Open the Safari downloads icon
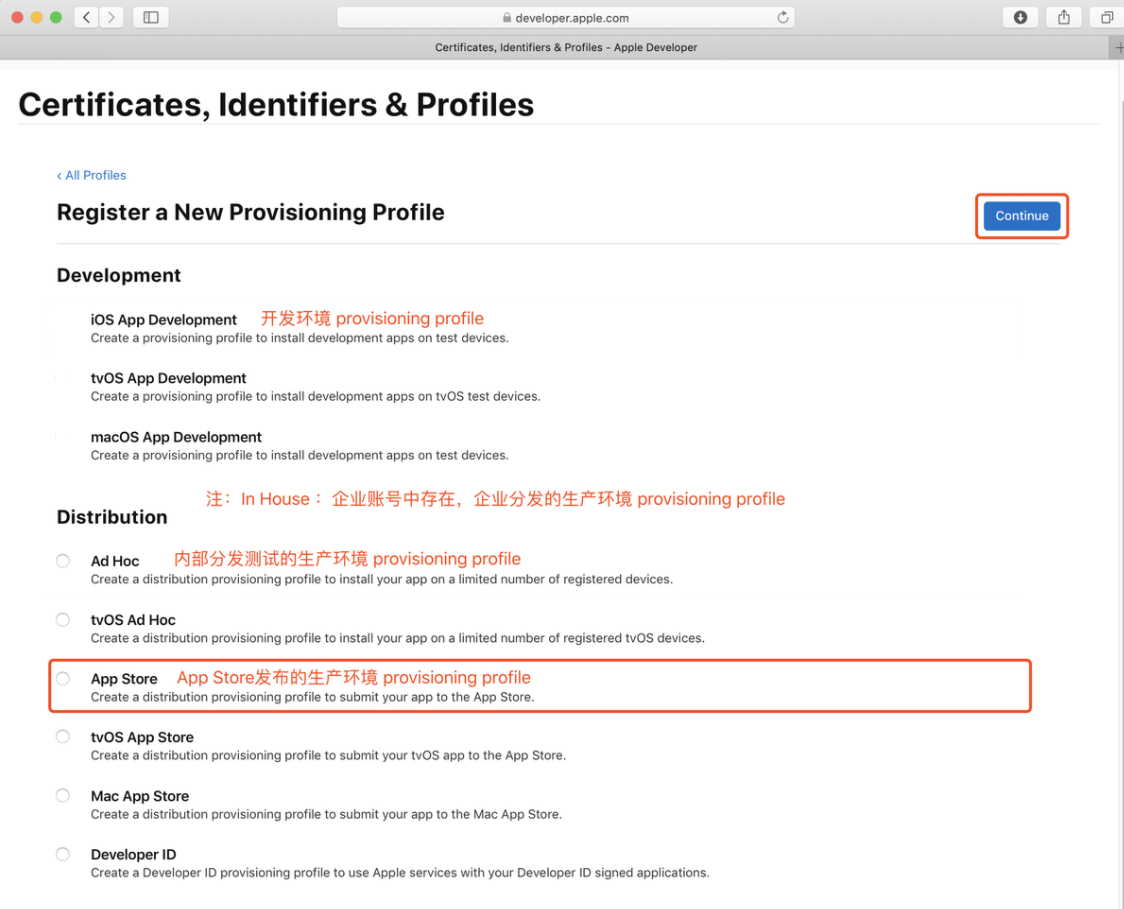1124x909 pixels. coord(1020,17)
